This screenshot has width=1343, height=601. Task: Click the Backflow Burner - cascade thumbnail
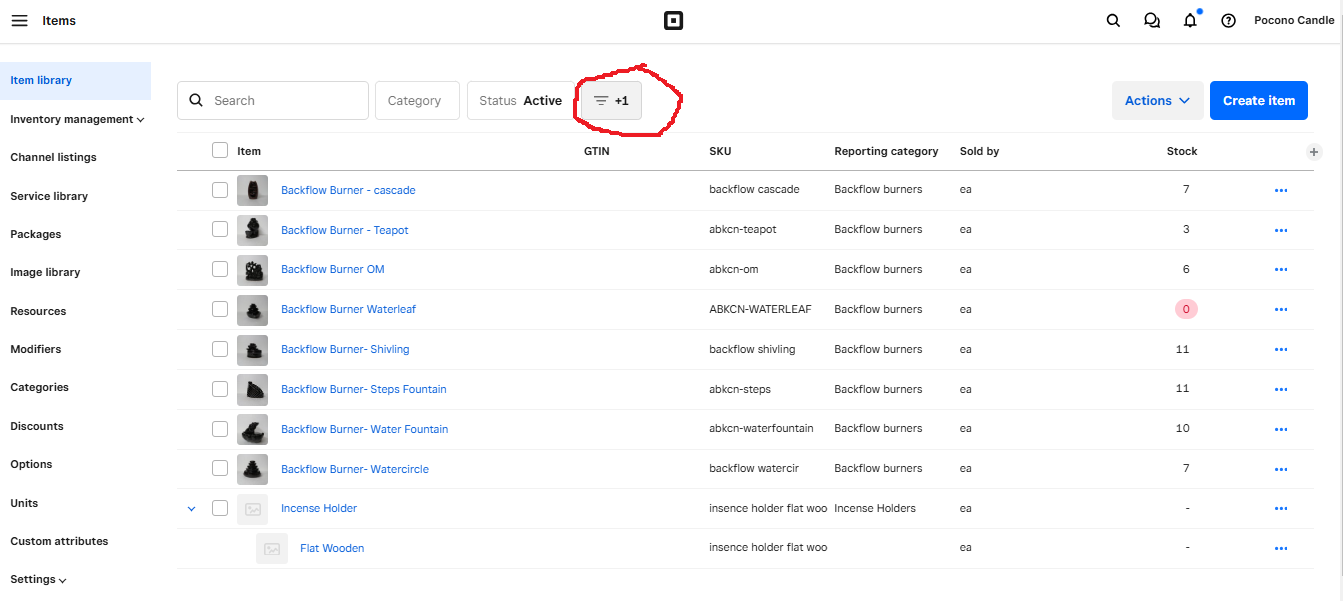pyautogui.click(x=252, y=190)
